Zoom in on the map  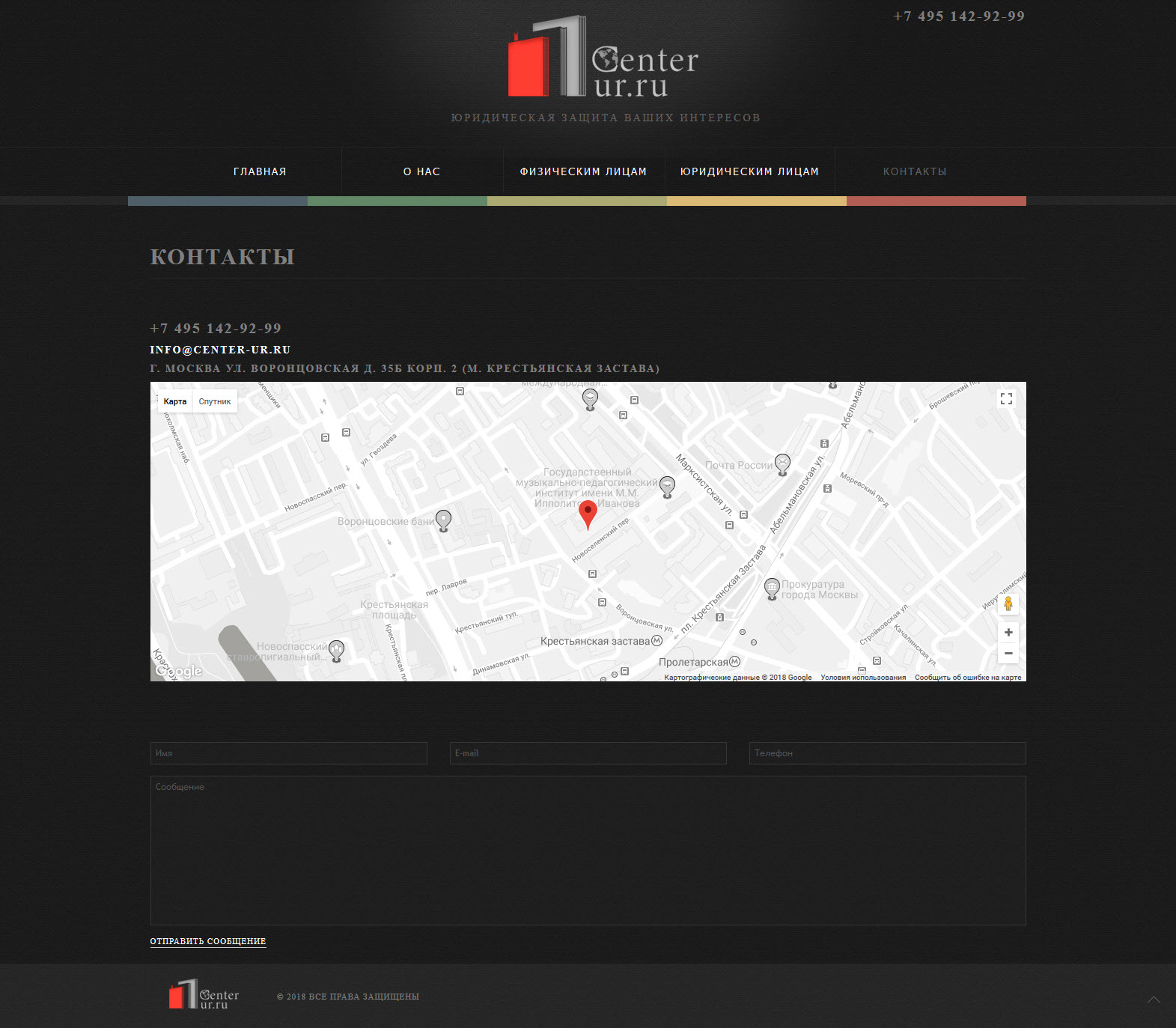click(x=1008, y=633)
